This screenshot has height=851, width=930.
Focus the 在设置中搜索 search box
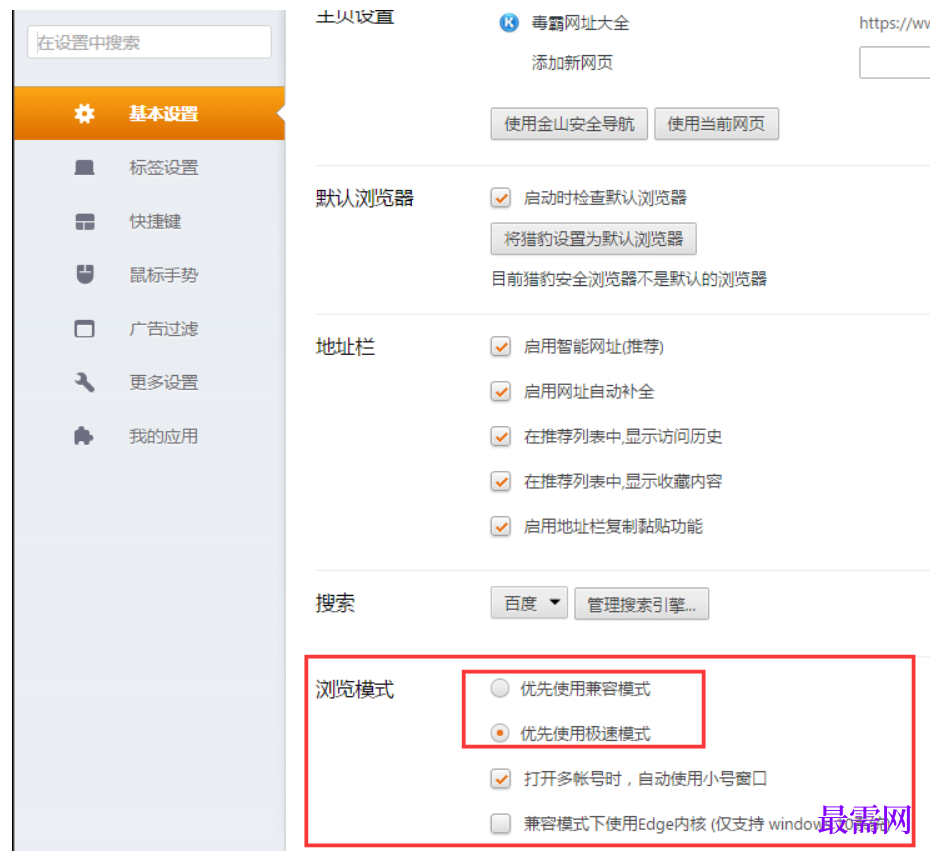[x=149, y=42]
